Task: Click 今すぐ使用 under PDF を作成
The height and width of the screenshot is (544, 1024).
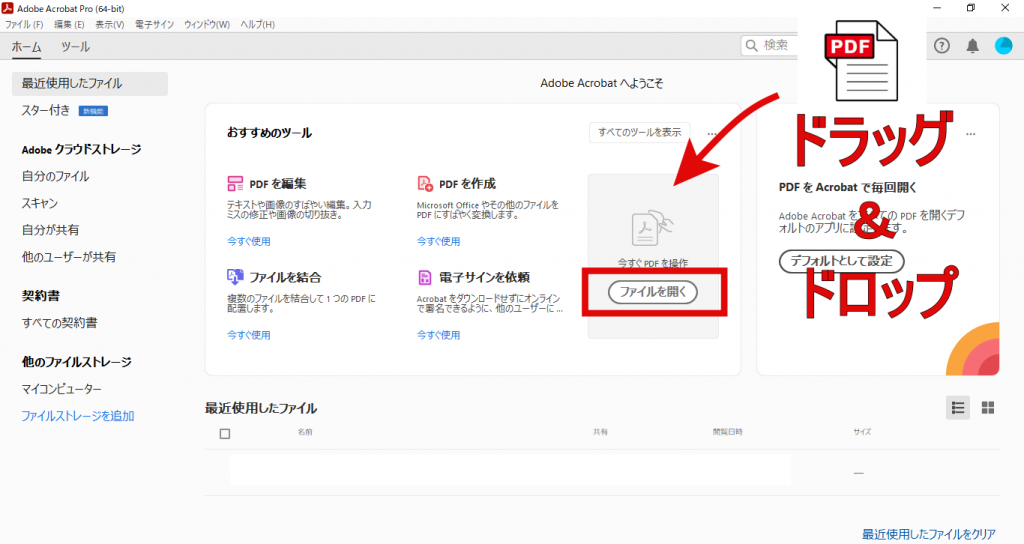Action: click(438, 241)
